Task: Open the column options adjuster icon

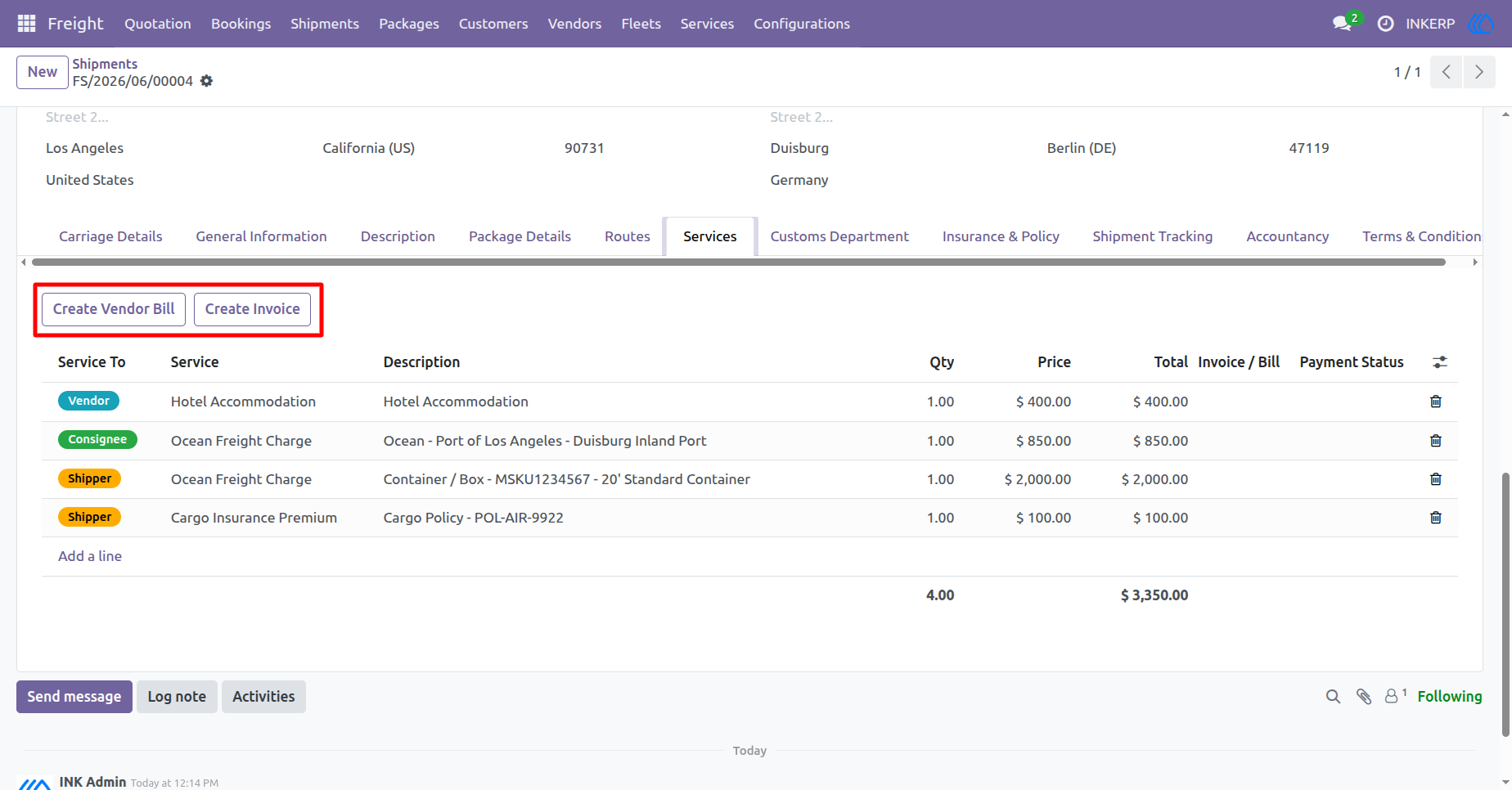Action: (x=1440, y=362)
